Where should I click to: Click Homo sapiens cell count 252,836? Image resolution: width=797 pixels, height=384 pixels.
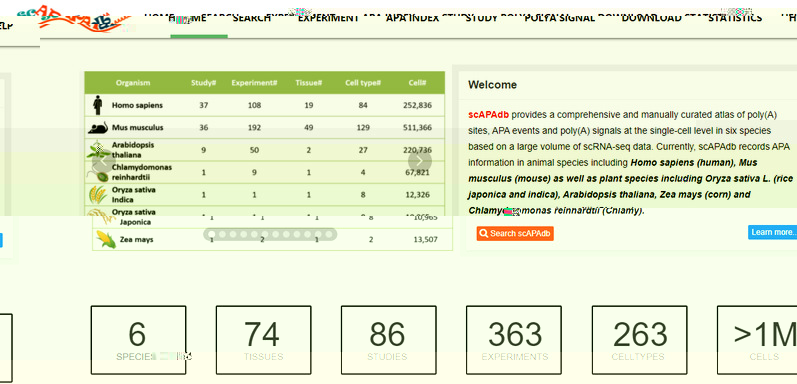tap(416, 105)
